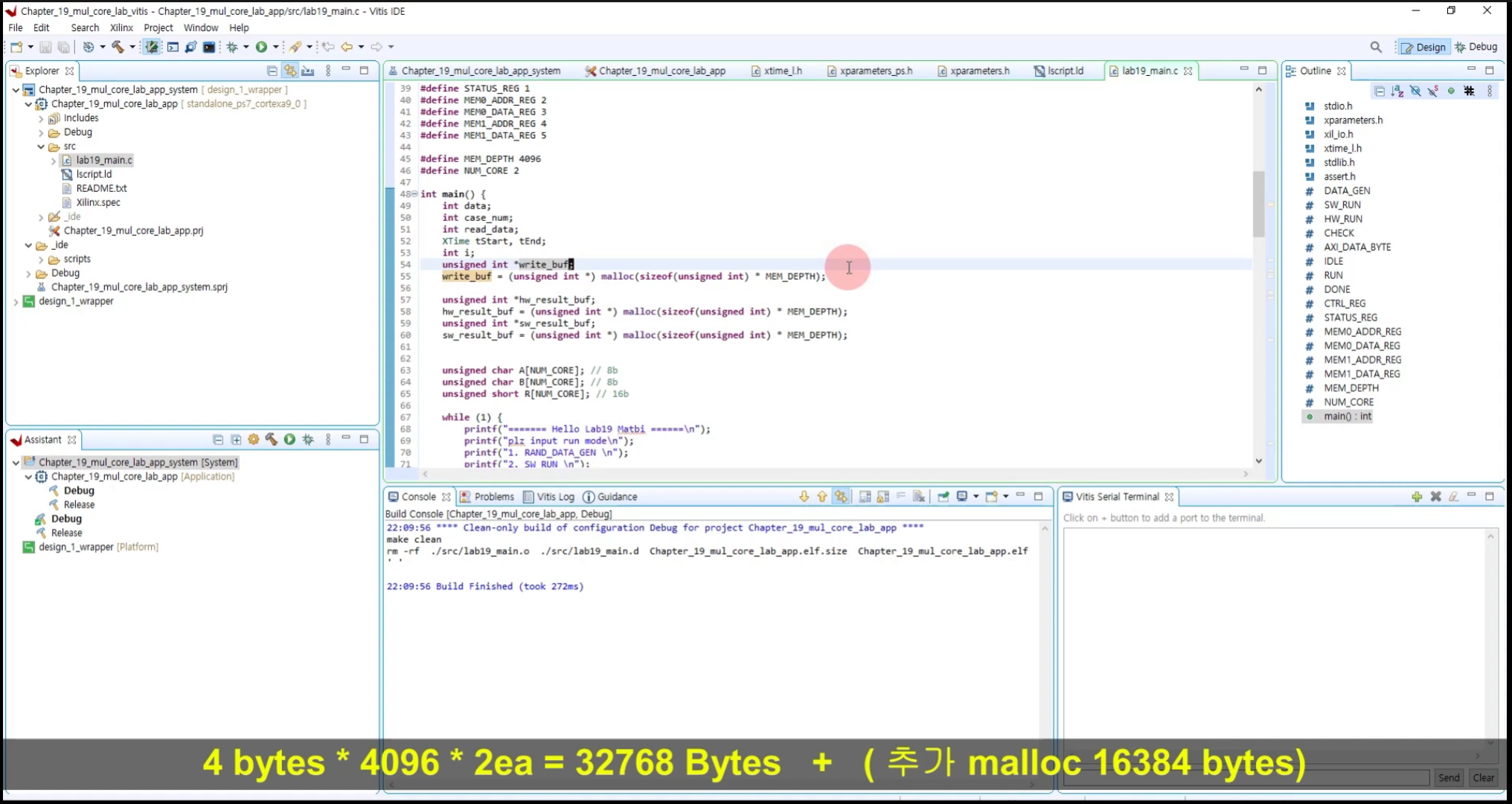Image resolution: width=1512 pixels, height=804 pixels.
Task: Click the green Run launch button
Action: [261, 47]
